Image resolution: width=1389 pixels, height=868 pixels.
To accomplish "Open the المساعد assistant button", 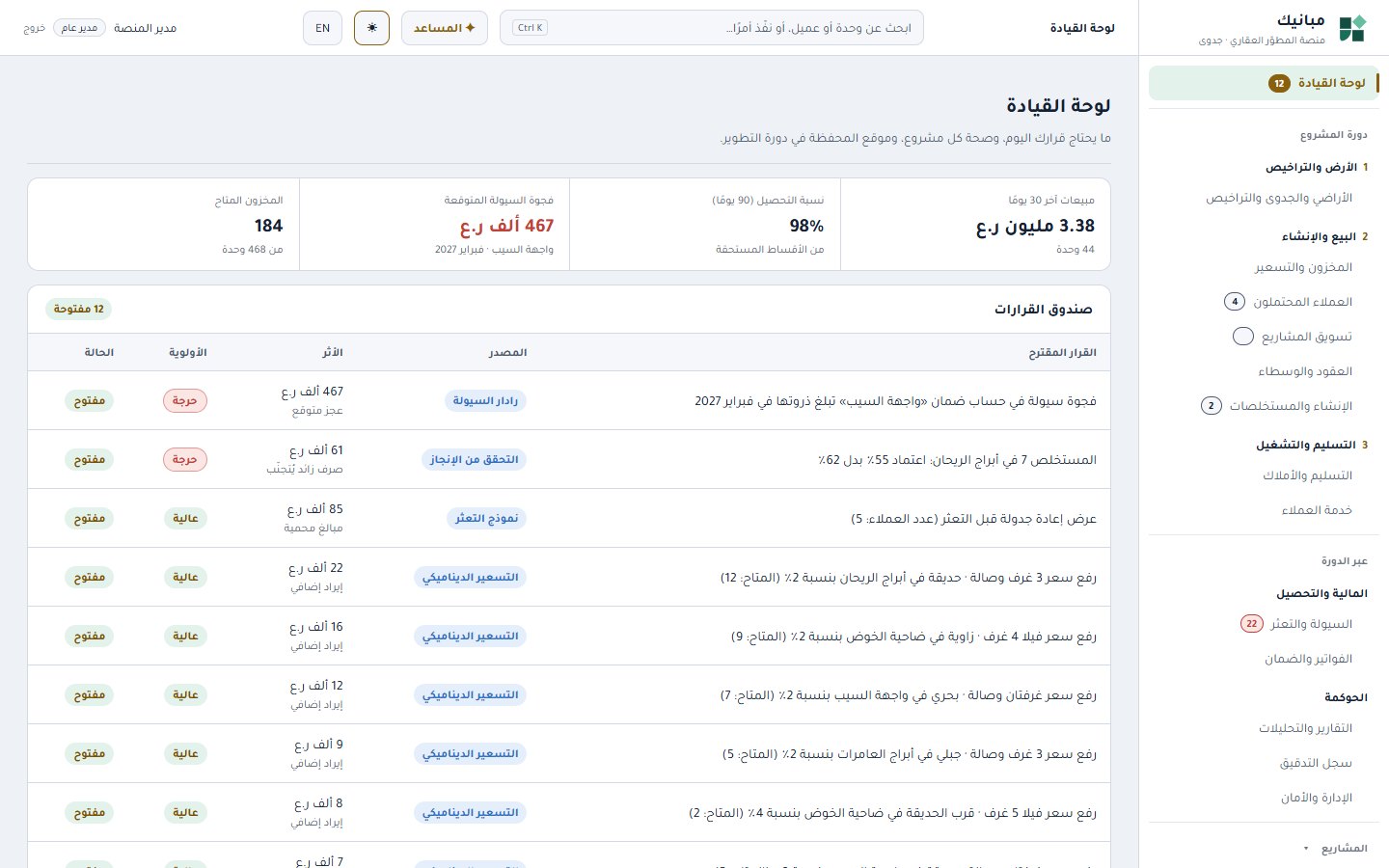I will (x=445, y=28).
